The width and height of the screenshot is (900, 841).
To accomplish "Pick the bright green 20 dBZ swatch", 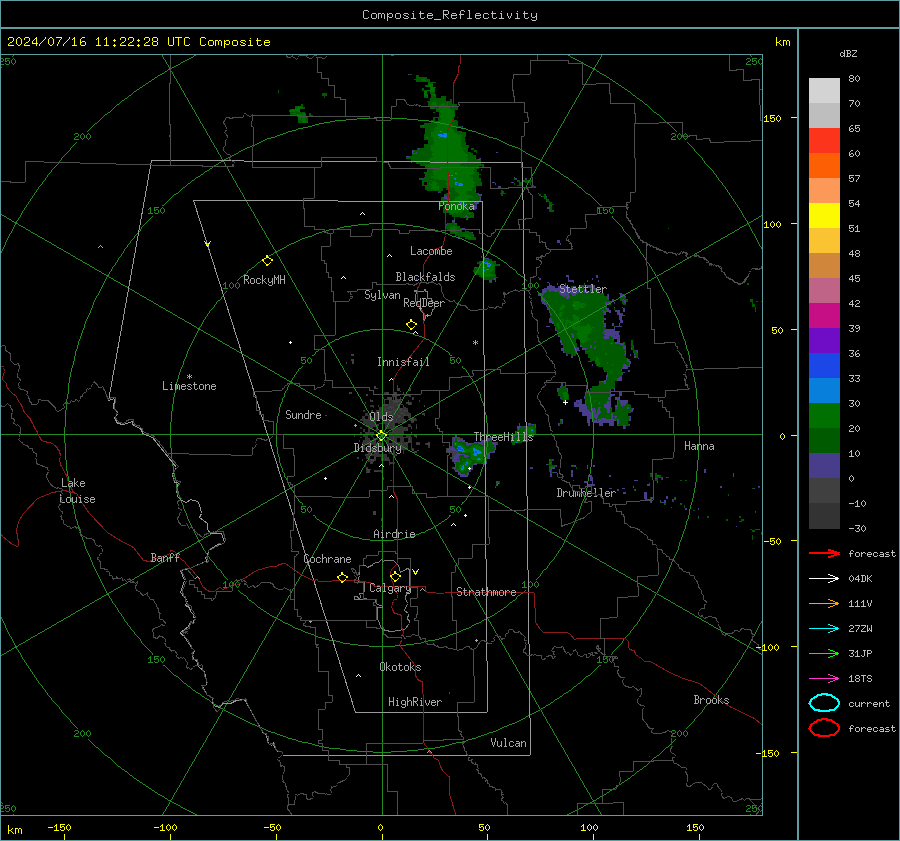I will click(x=824, y=416).
